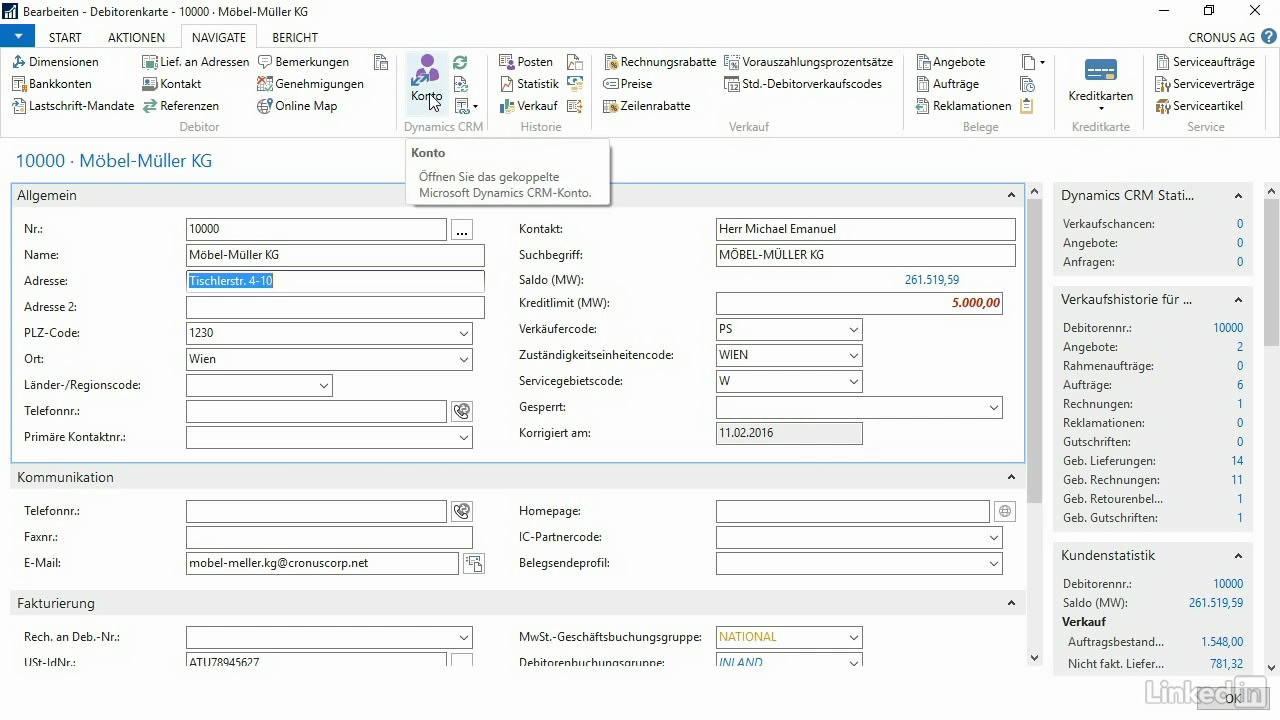Viewport: 1280px width, 720px height.
Task: Open Angebote in Belege group
Action: pyautogui.click(x=950, y=62)
